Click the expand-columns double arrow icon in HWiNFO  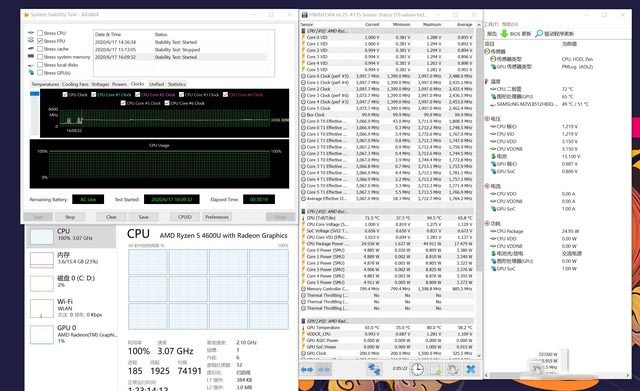click(x=307, y=369)
